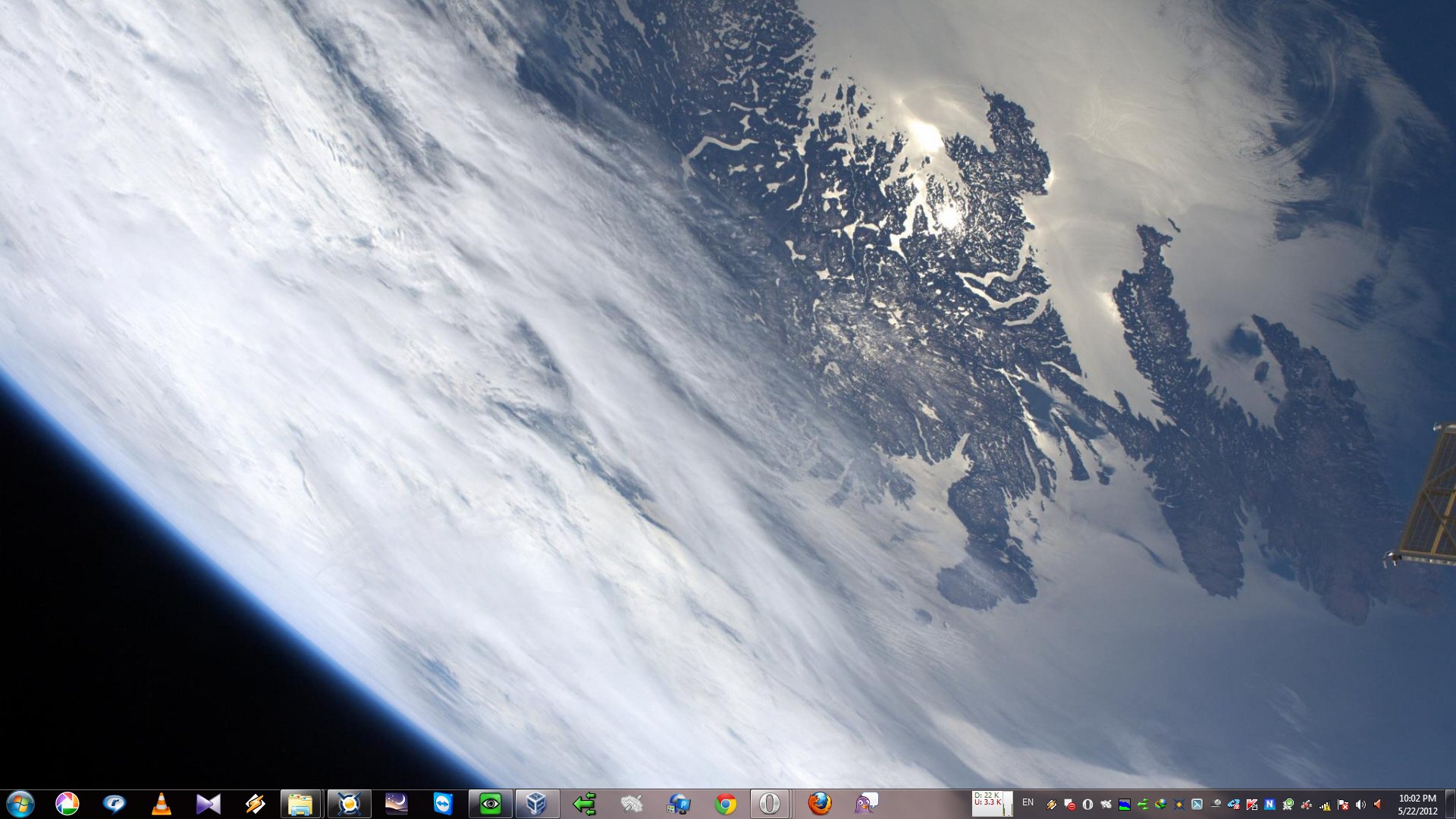Click the tray icon with red stop sign
Viewport: 1456px width, 819px height.
pyautogui.click(x=1070, y=805)
